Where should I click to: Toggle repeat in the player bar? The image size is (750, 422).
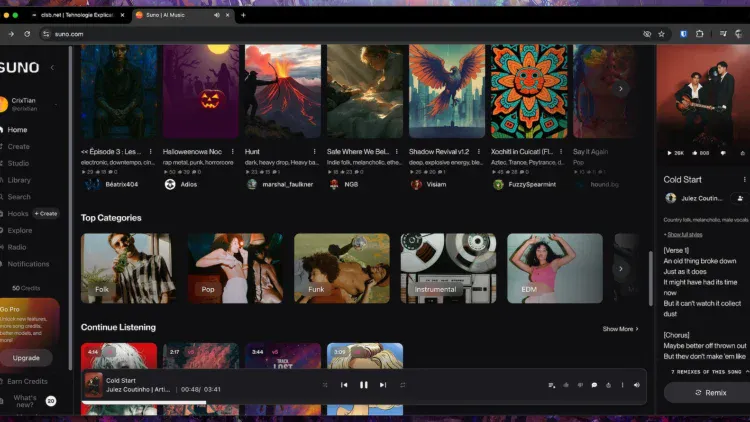coord(402,384)
